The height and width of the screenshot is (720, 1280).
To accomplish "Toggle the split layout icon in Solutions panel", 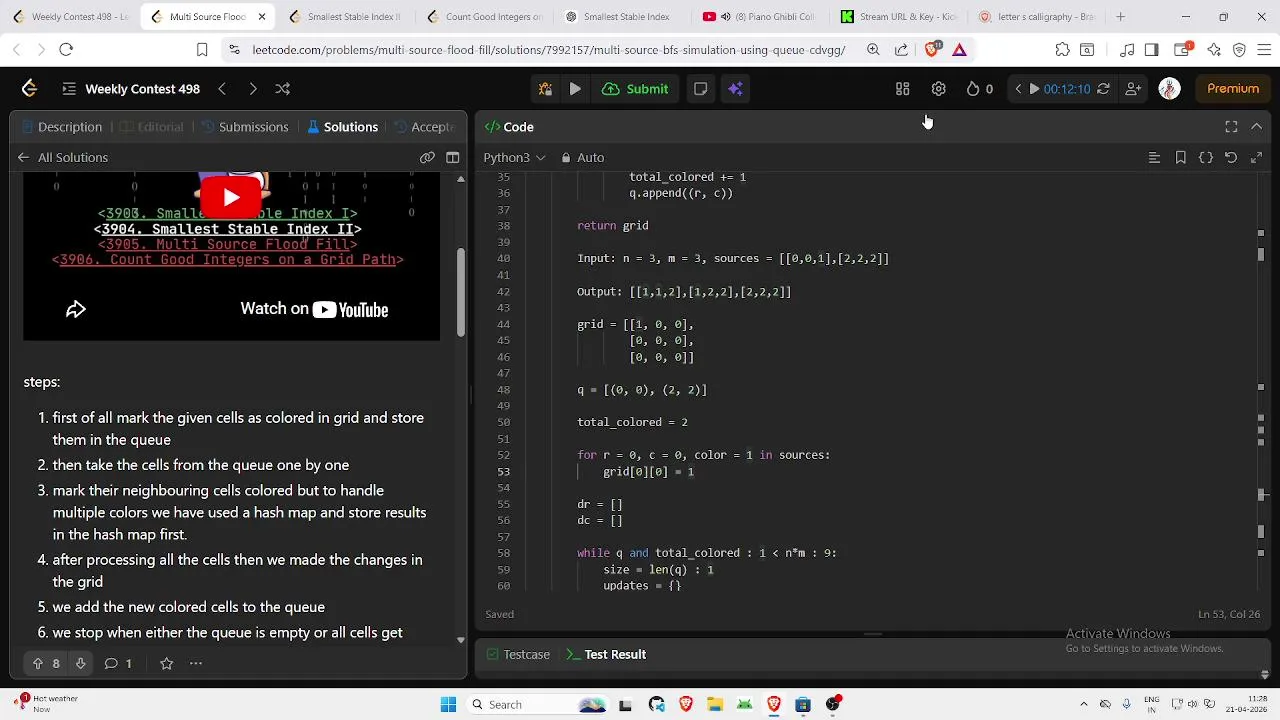I will [453, 157].
